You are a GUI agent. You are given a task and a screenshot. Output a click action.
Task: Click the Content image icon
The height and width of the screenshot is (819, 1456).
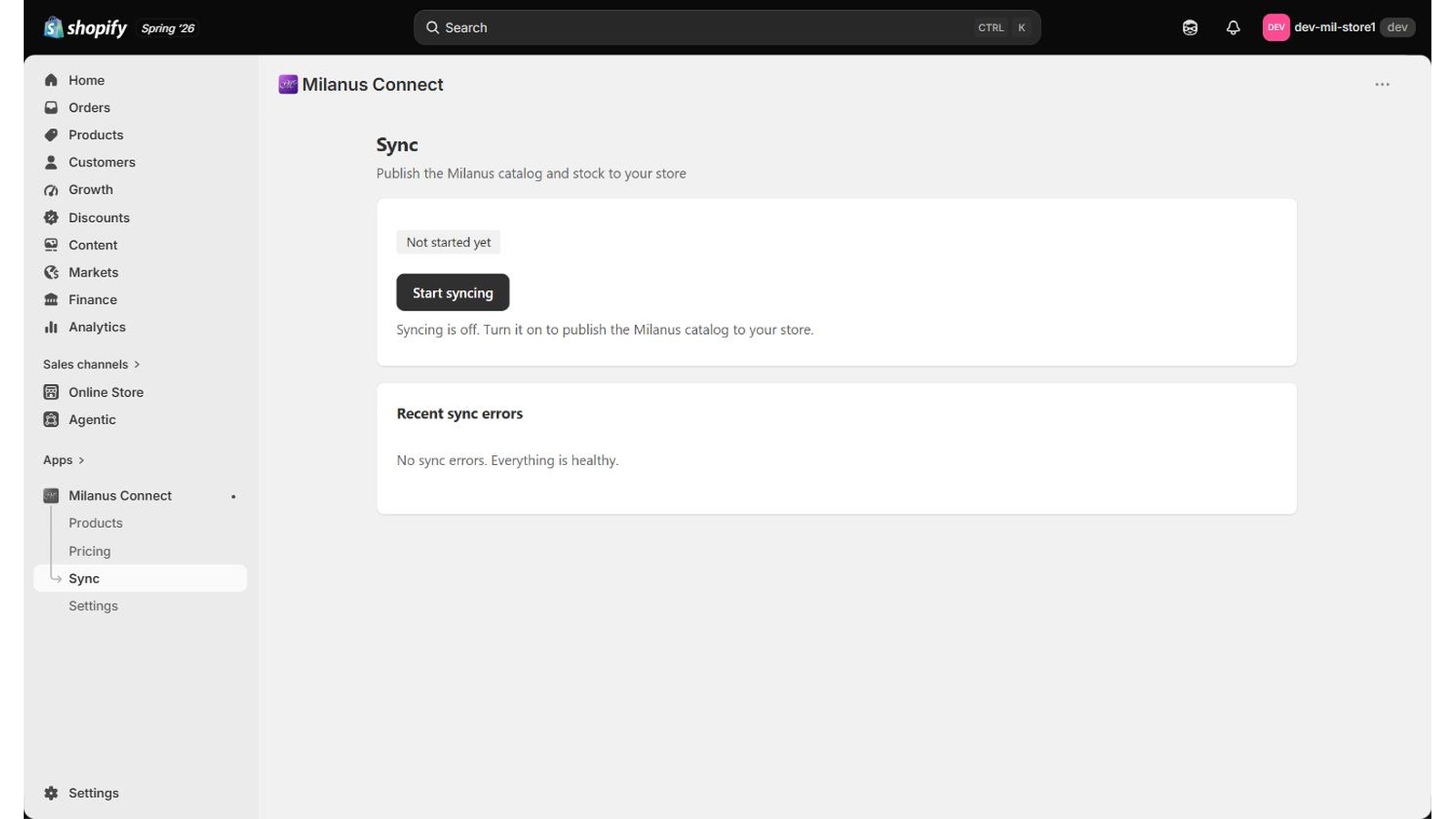coord(51,245)
